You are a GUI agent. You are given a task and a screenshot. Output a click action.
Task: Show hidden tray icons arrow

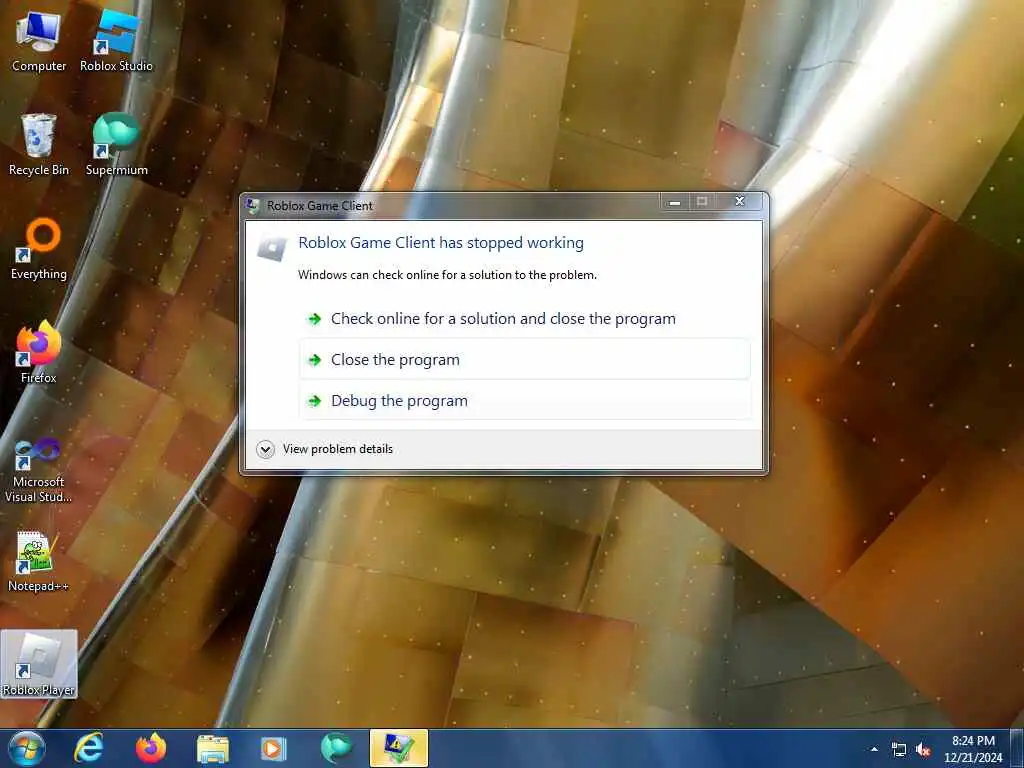(x=874, y=749)
